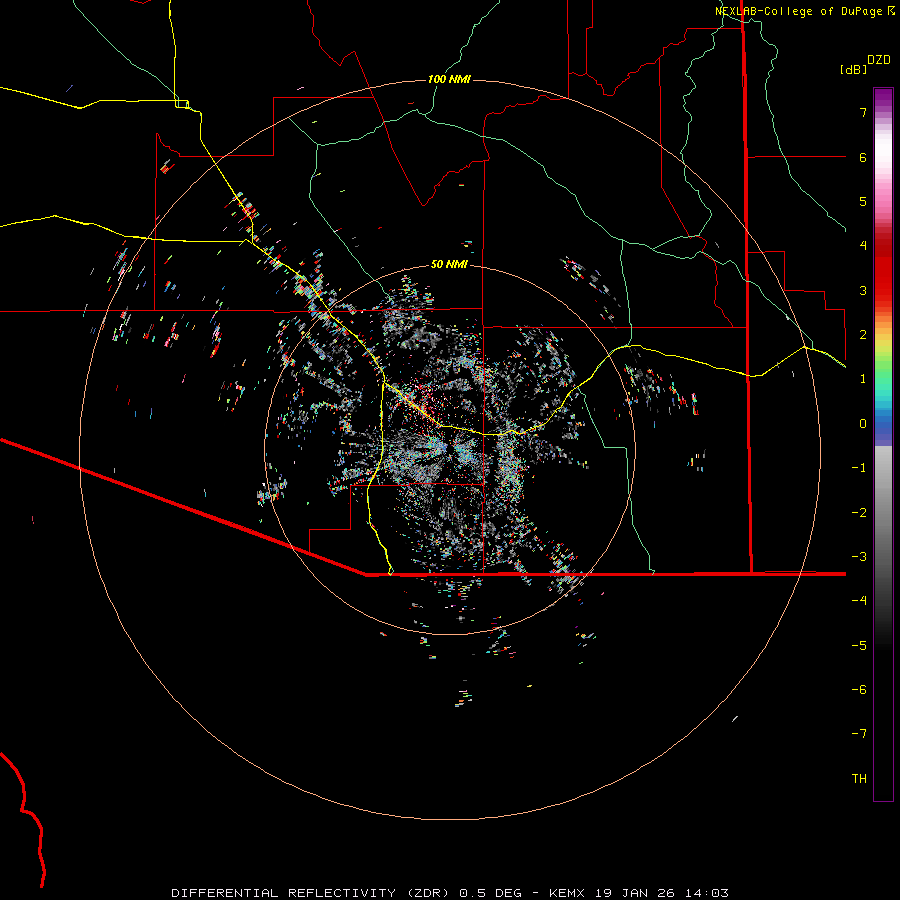
Task: Click the -4 value on color scale
Action: click(859, 601)
